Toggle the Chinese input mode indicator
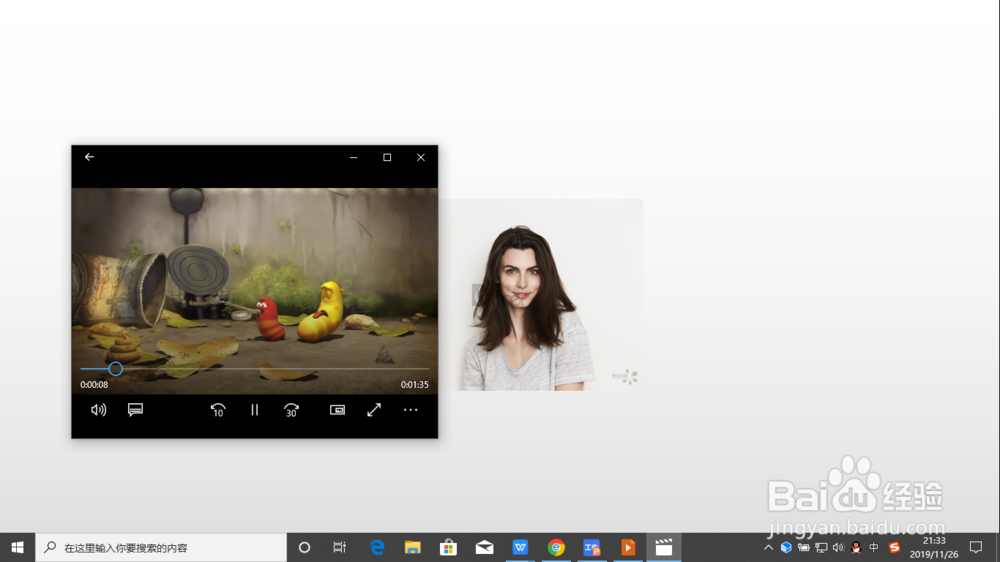 coord(874,547)
